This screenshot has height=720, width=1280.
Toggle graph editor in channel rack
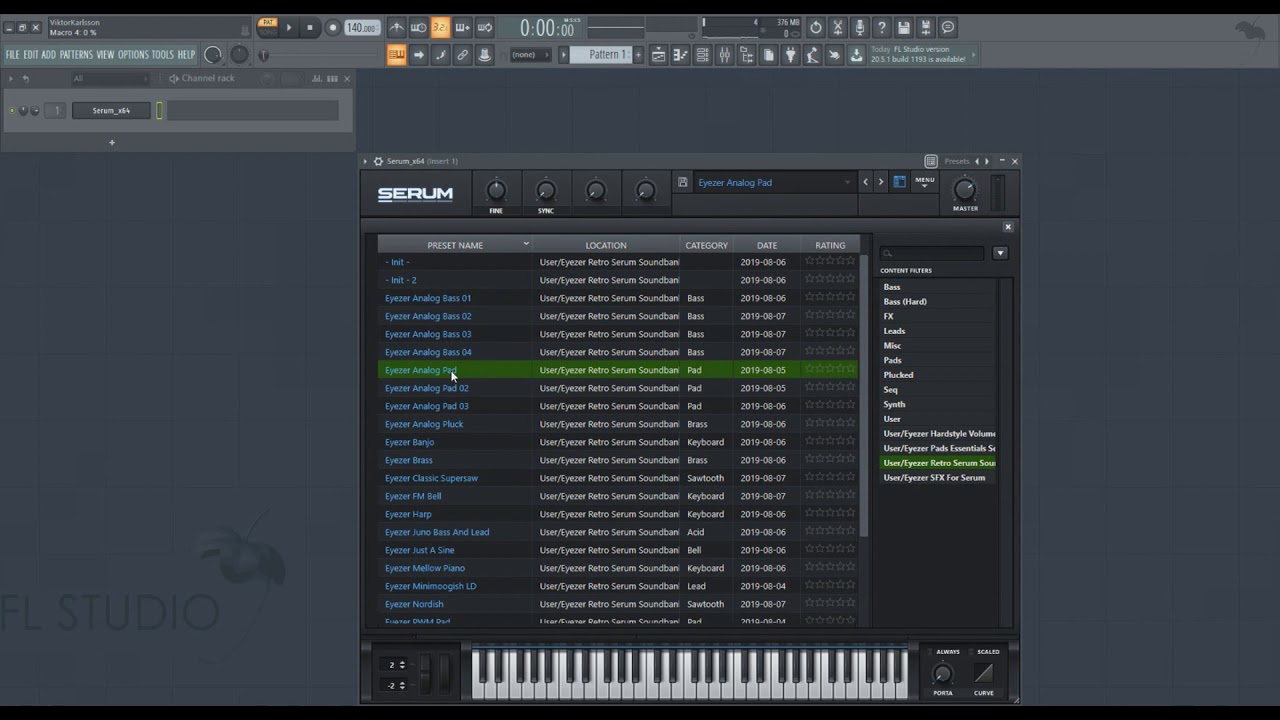point(317,78)
